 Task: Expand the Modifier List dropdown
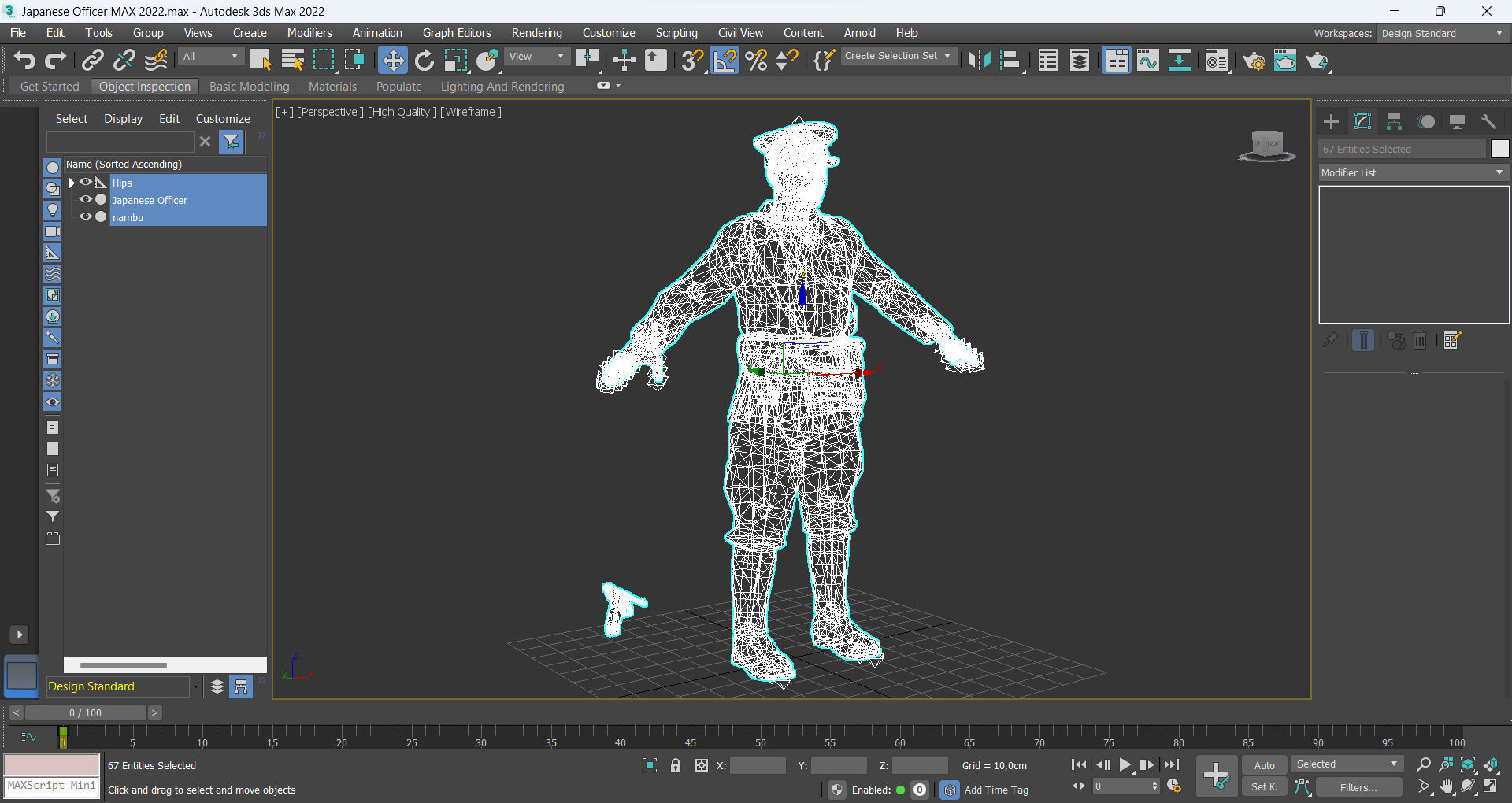1414,172
